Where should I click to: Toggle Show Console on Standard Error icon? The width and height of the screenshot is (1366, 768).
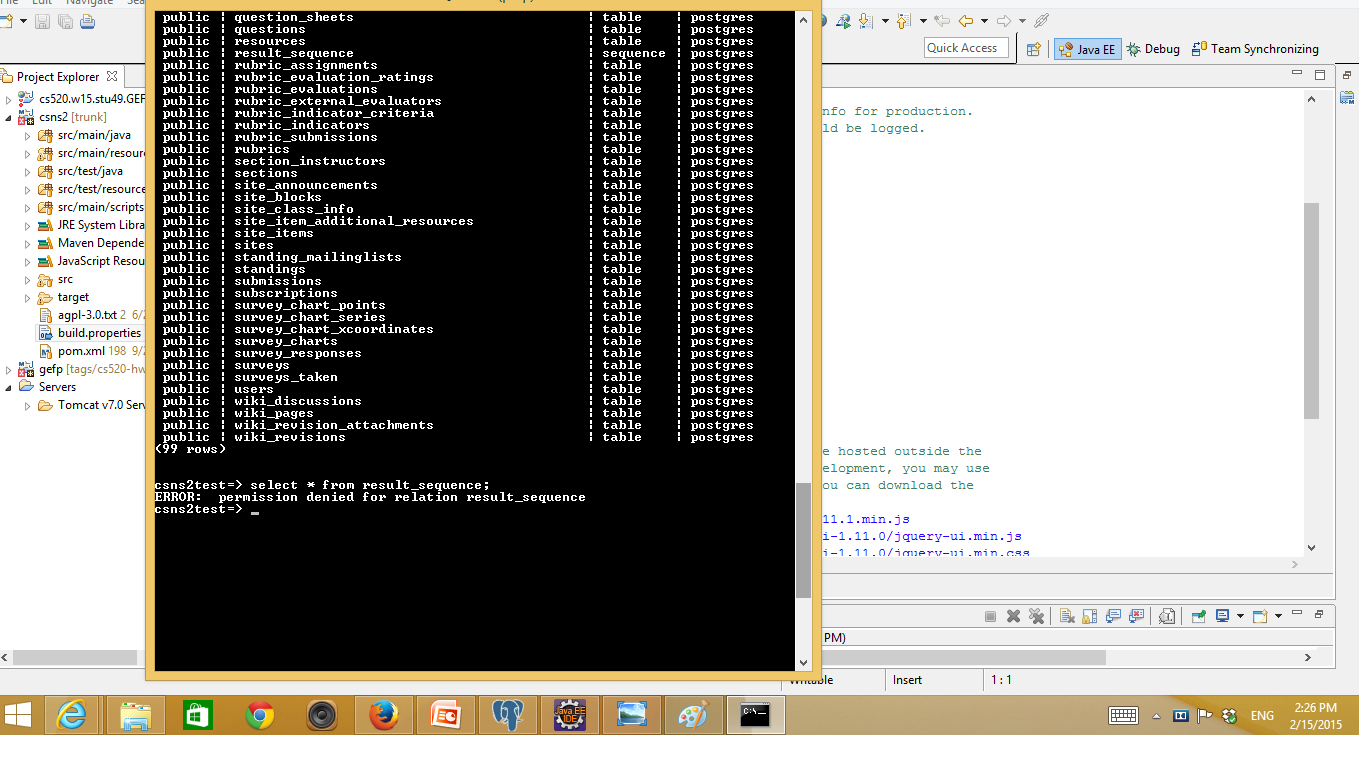(x=1136, y=616)
